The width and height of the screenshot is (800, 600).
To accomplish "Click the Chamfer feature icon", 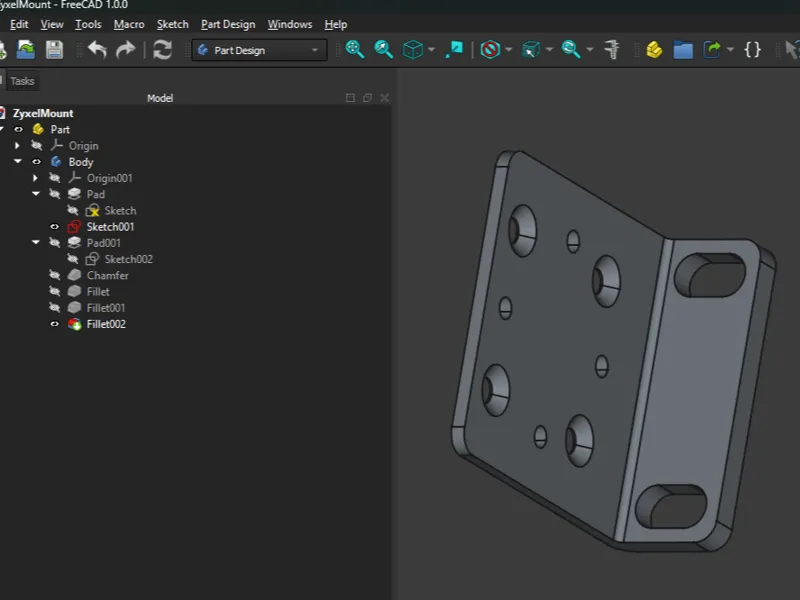I will tap(74, 276).
